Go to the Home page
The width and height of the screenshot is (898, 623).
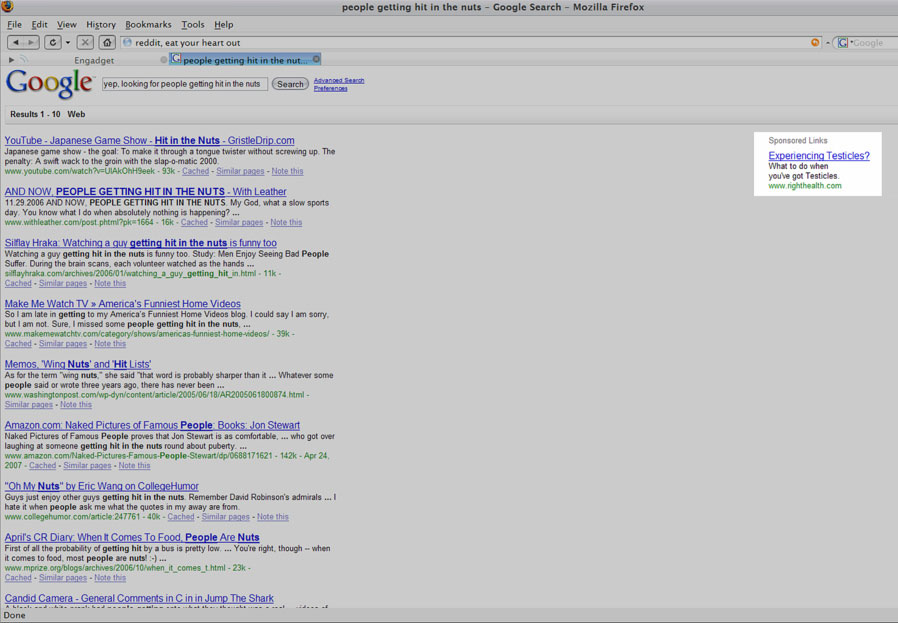107,42
